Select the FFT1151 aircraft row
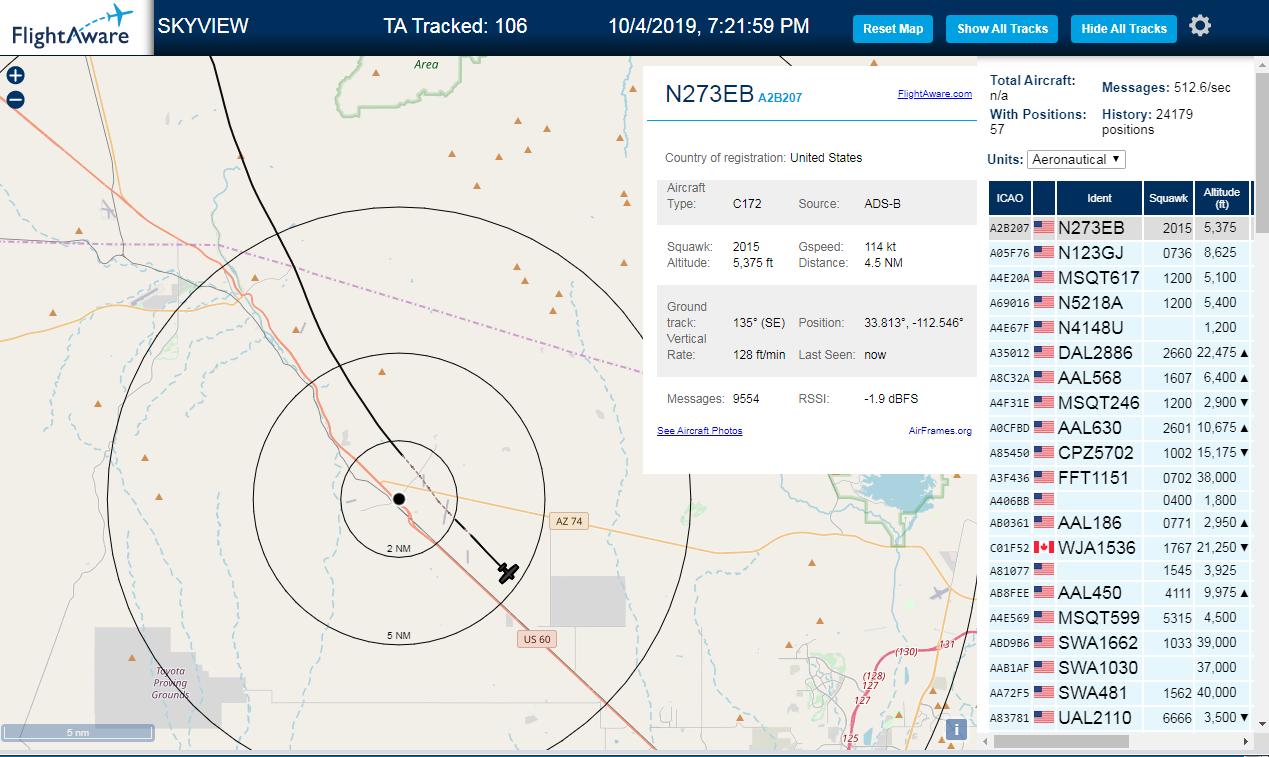This screenshot has height=757, width=1269. tap(1119, 478)
